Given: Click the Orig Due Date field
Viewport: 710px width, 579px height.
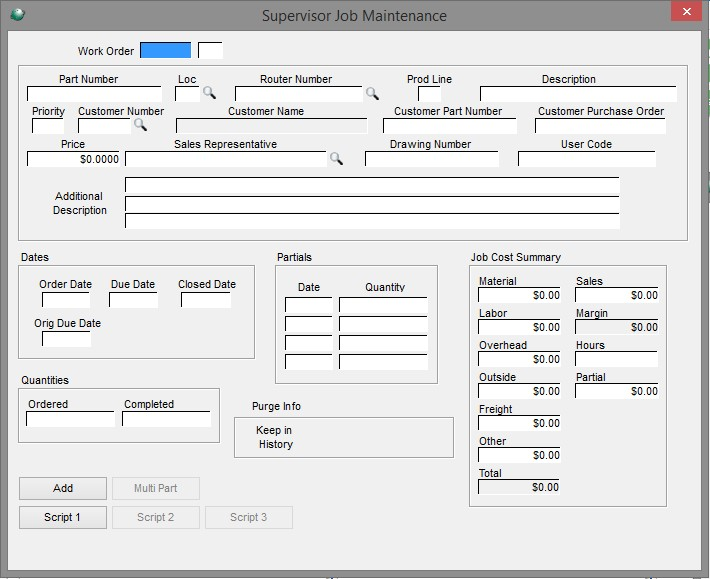Looking at the screenshot, I should (x=67, y=339).
